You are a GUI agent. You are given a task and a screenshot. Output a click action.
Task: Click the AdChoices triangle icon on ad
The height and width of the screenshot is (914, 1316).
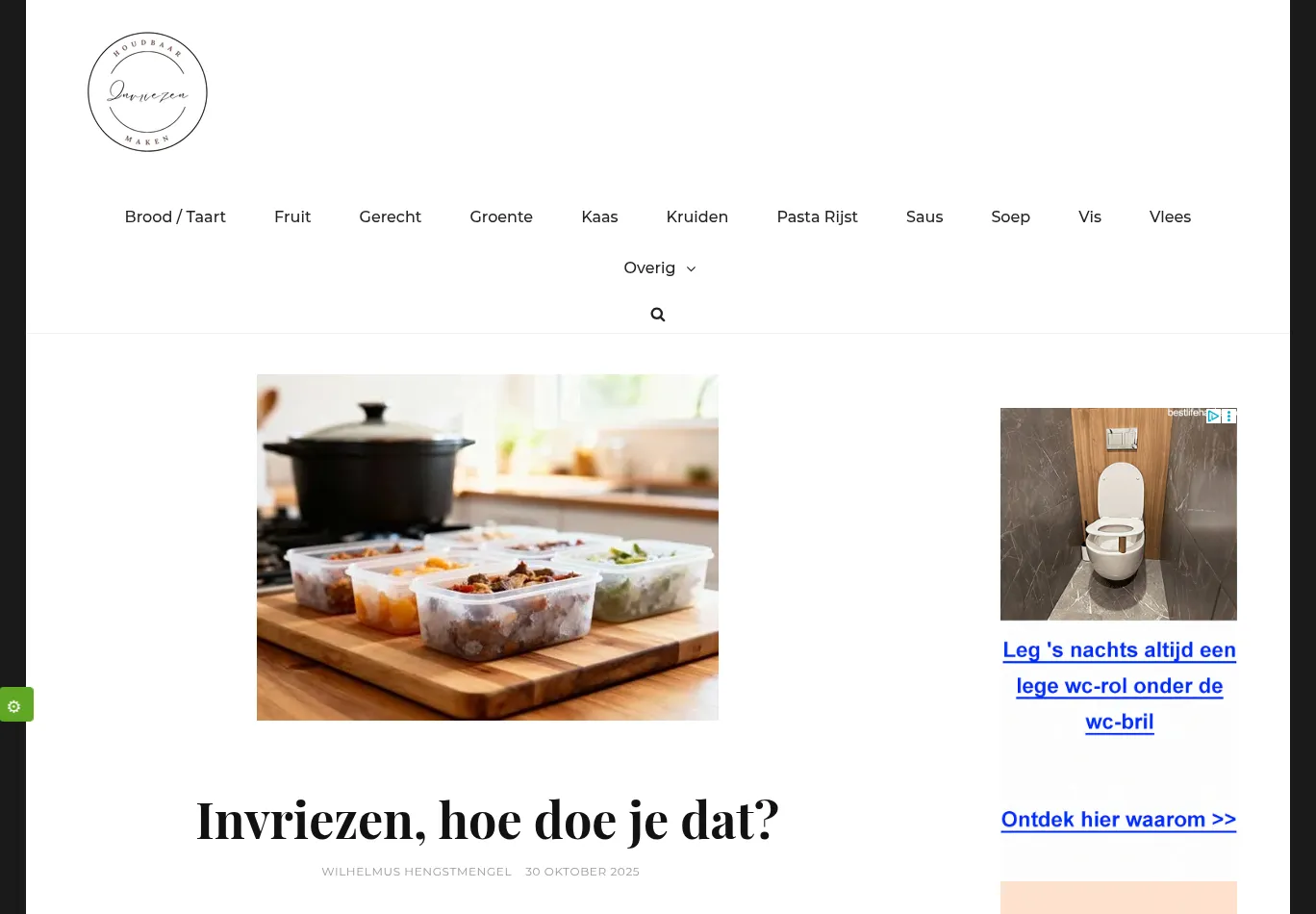[x=1214, y=416]
